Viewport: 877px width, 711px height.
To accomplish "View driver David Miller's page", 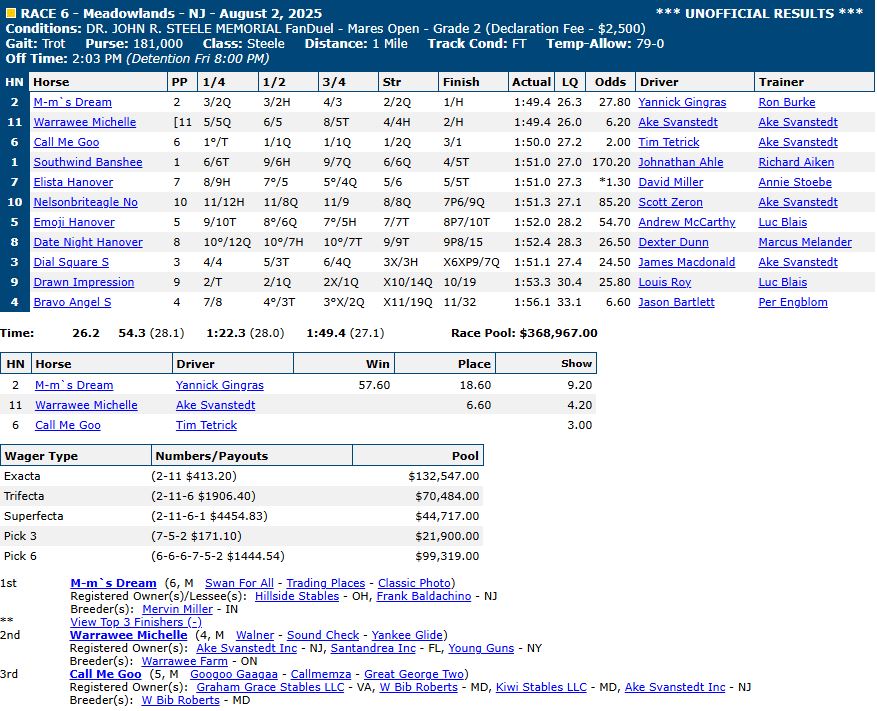I will [670, 182].
